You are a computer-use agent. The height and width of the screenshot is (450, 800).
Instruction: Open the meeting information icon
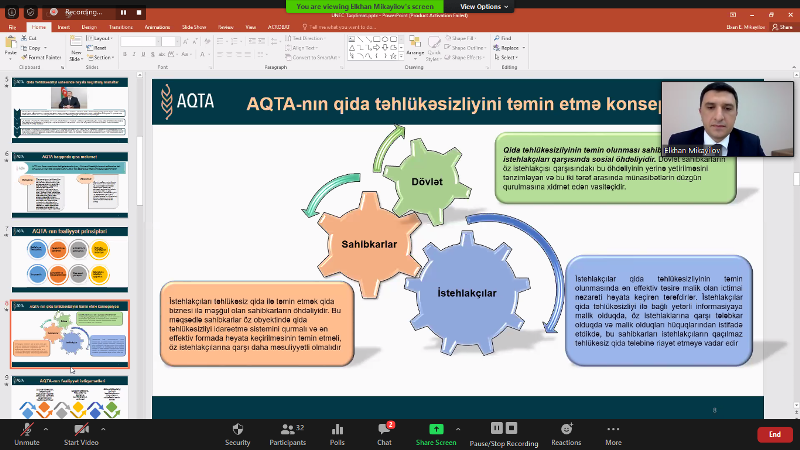(12, 12)
